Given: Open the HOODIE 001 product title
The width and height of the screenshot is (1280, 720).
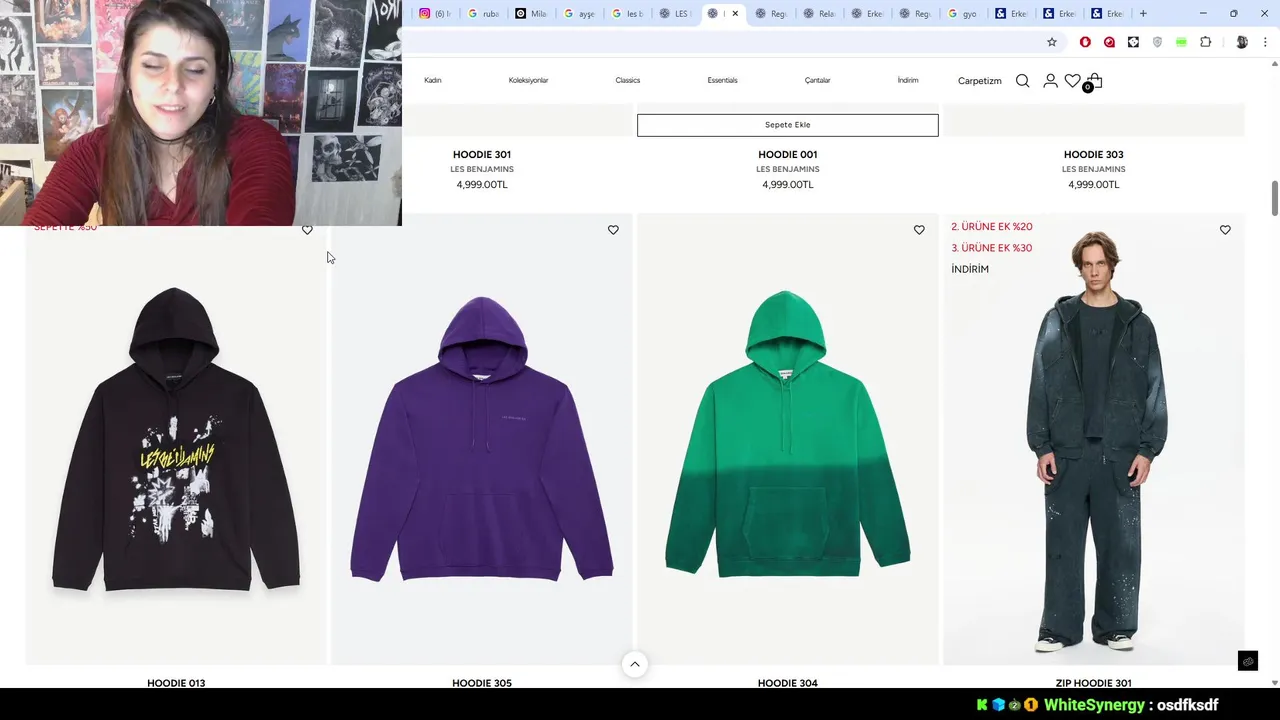Looking at the screenshot, I should (x=788, y=155).
